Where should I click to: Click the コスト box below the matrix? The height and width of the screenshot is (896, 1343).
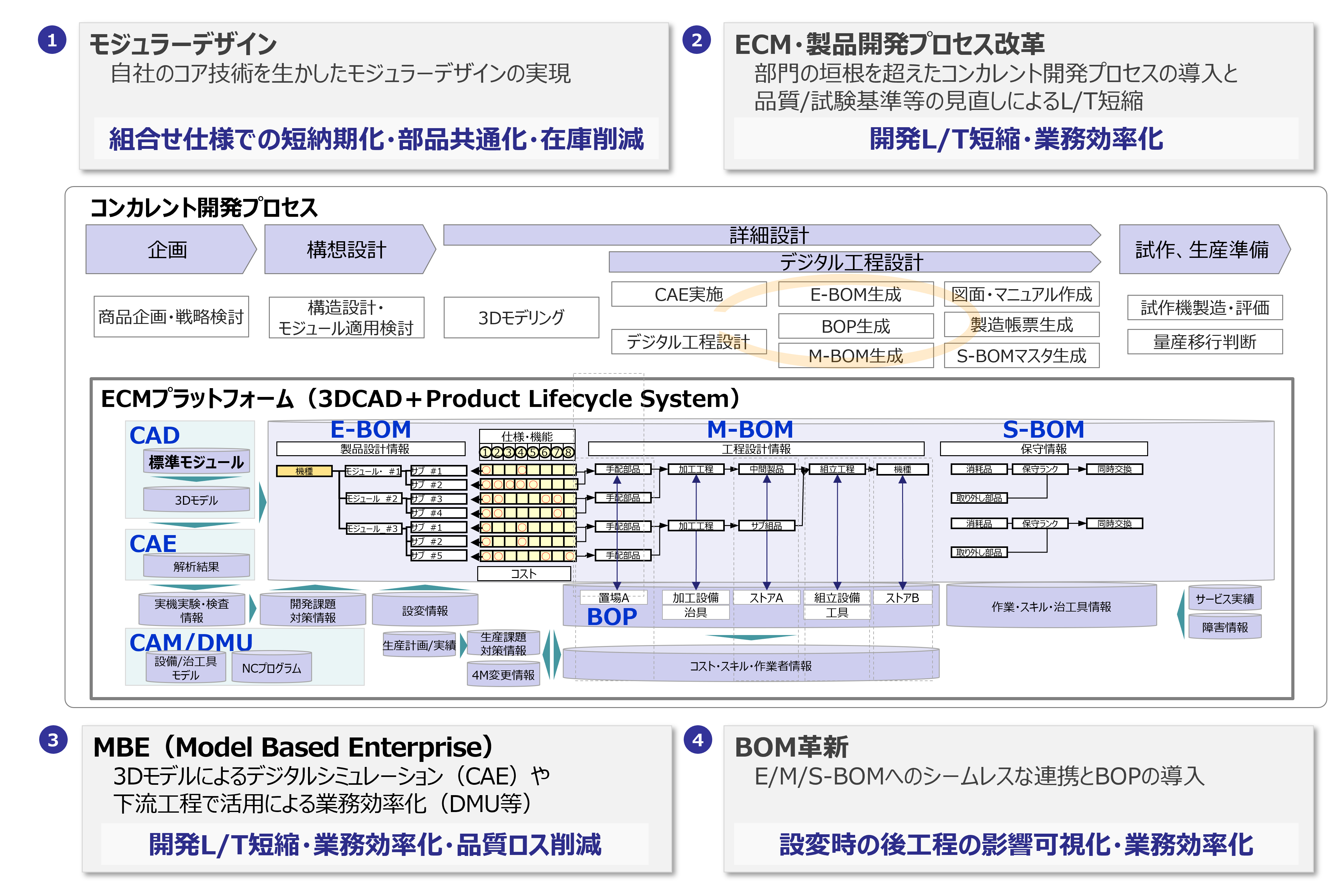524,574
